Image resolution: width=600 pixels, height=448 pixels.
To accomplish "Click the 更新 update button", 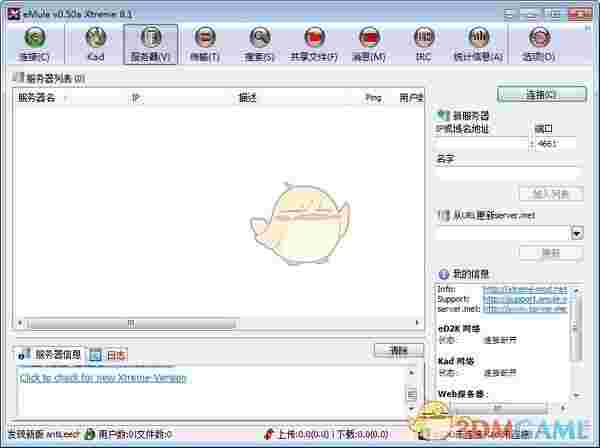I will (x=551, y=253).
